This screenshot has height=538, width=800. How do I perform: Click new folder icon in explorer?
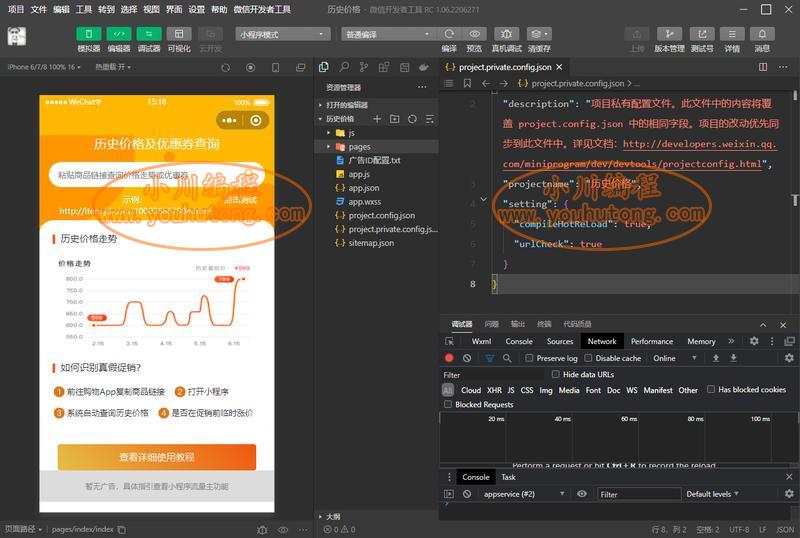pyautogui.click(x=394, y=119)
